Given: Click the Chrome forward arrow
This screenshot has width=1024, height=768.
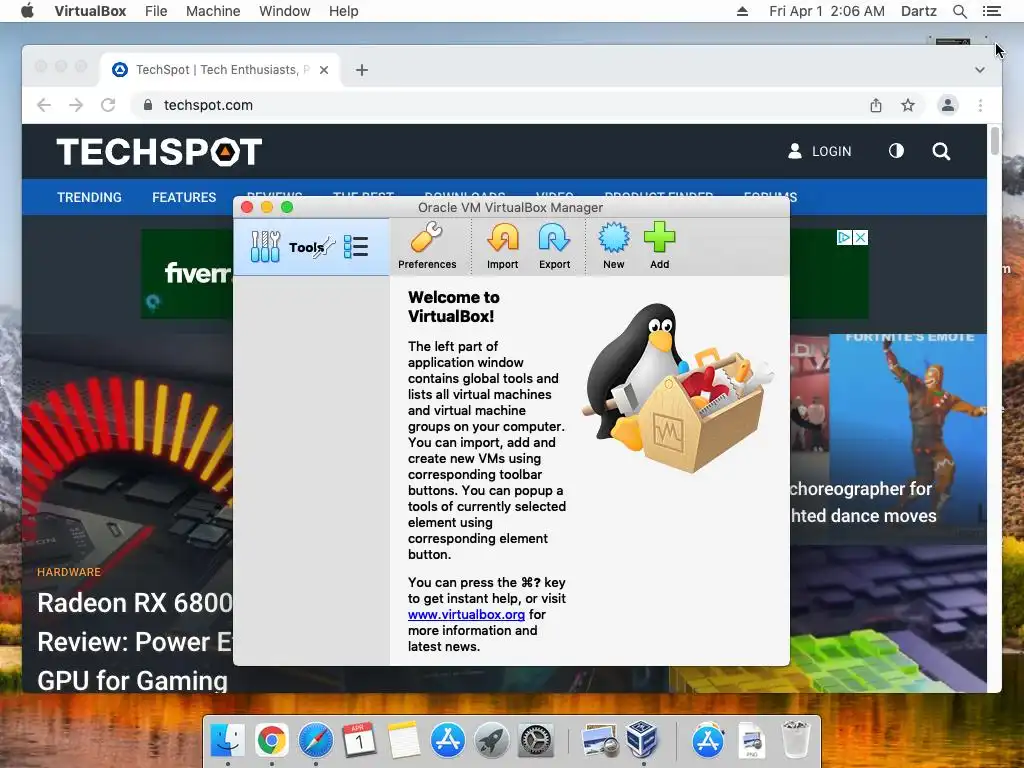Looking at the screenshot, I should [76, 105].
